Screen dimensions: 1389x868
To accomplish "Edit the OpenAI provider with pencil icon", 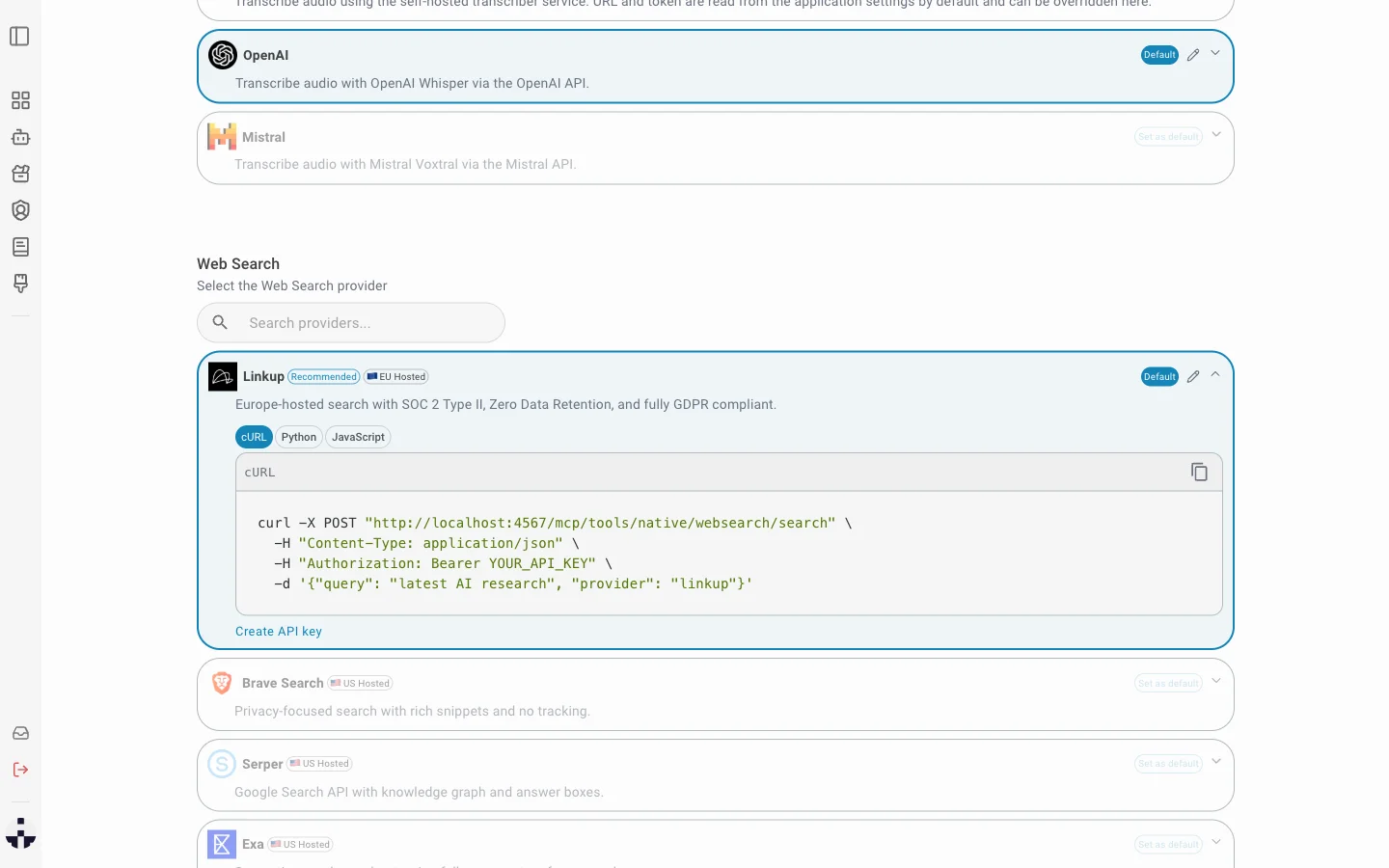I will (x=1193, y=55).
